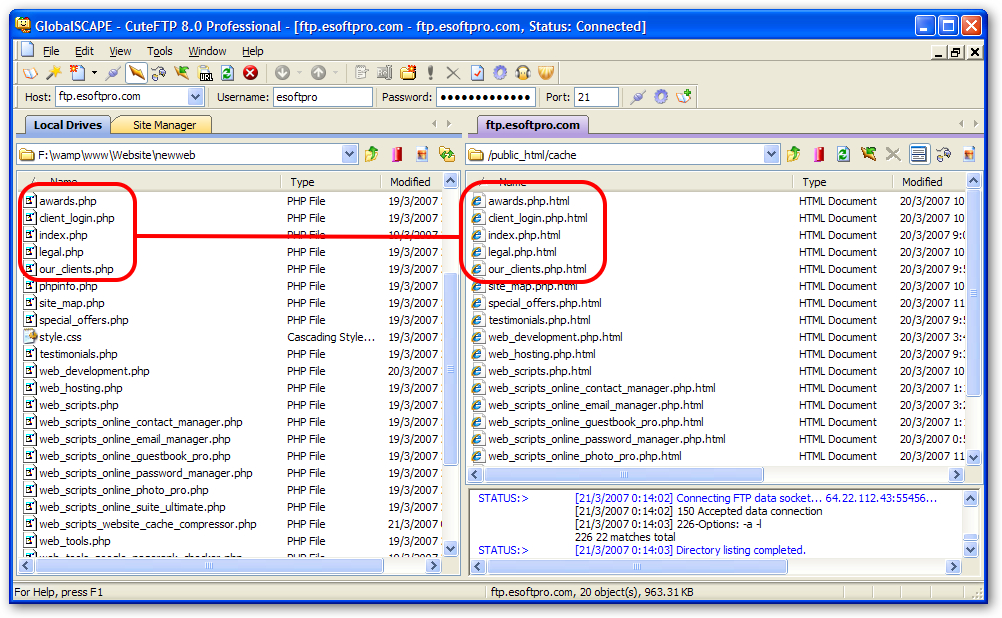Open the Connection Wizard wand icon
Image resolution: width=1002 pixels, height=618 pixels.
[54, 73]
